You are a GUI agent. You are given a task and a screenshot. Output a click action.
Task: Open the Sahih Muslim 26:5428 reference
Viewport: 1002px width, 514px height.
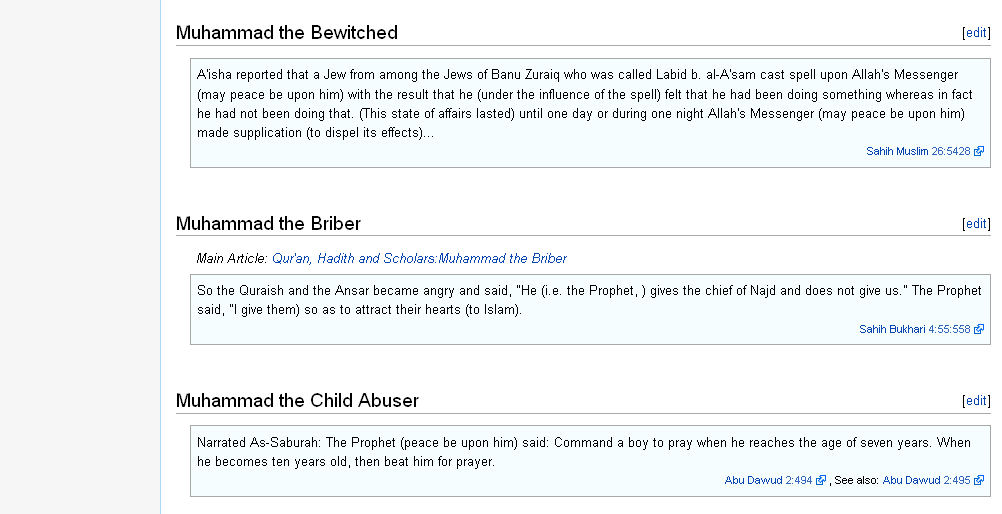pos(918,152)
